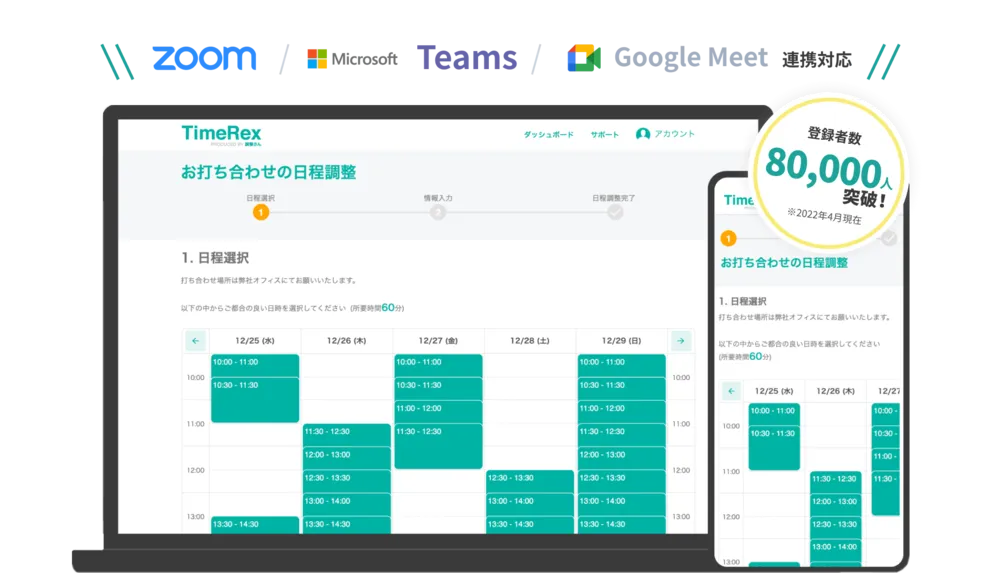
Task: Pick 10:00 - 11:00 slot on laptop 12/25
Action: pyautogui.click(x=255, y=362)
